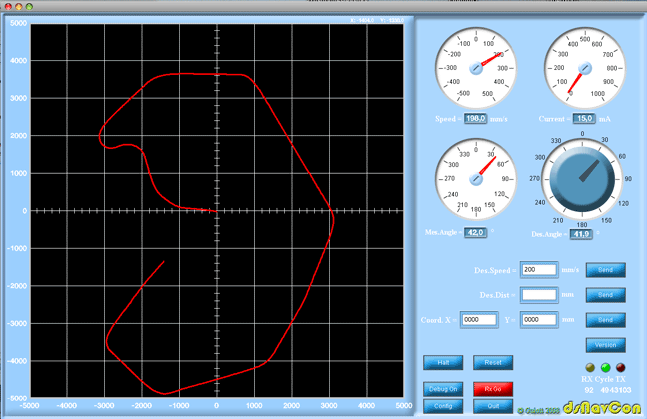Click the RX status indicator light
This screenshot has height=419, width=647.
tap(590, 367)
